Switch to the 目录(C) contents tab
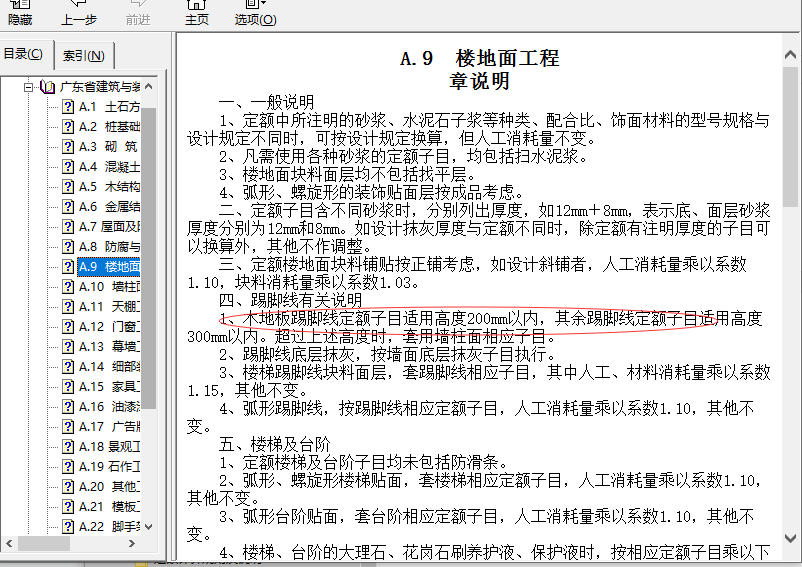Image resolution: width=802 pixels, height=567 pixels. (23, 54)
